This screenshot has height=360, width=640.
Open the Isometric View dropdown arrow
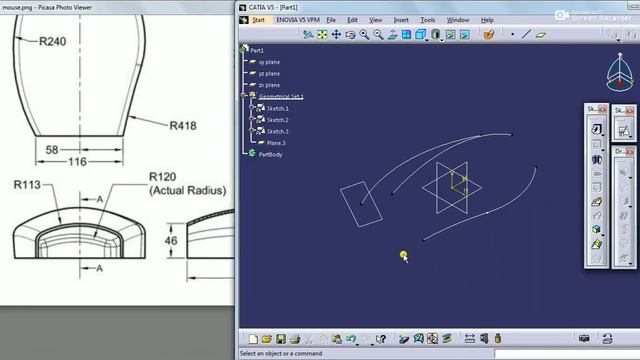click(427, 40)
